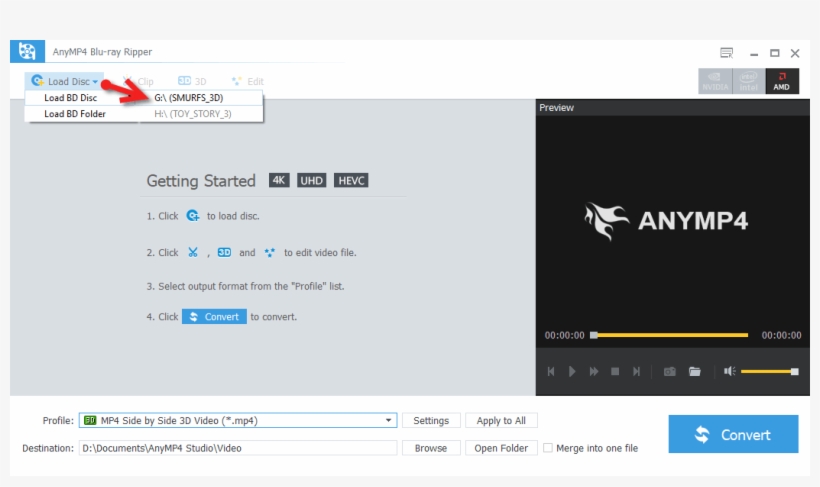The width and height of the screenshot is (820, 487).
Task: Toggle Intel hardware acceleration
Action: pyautogui.click(x=748, y=81)
